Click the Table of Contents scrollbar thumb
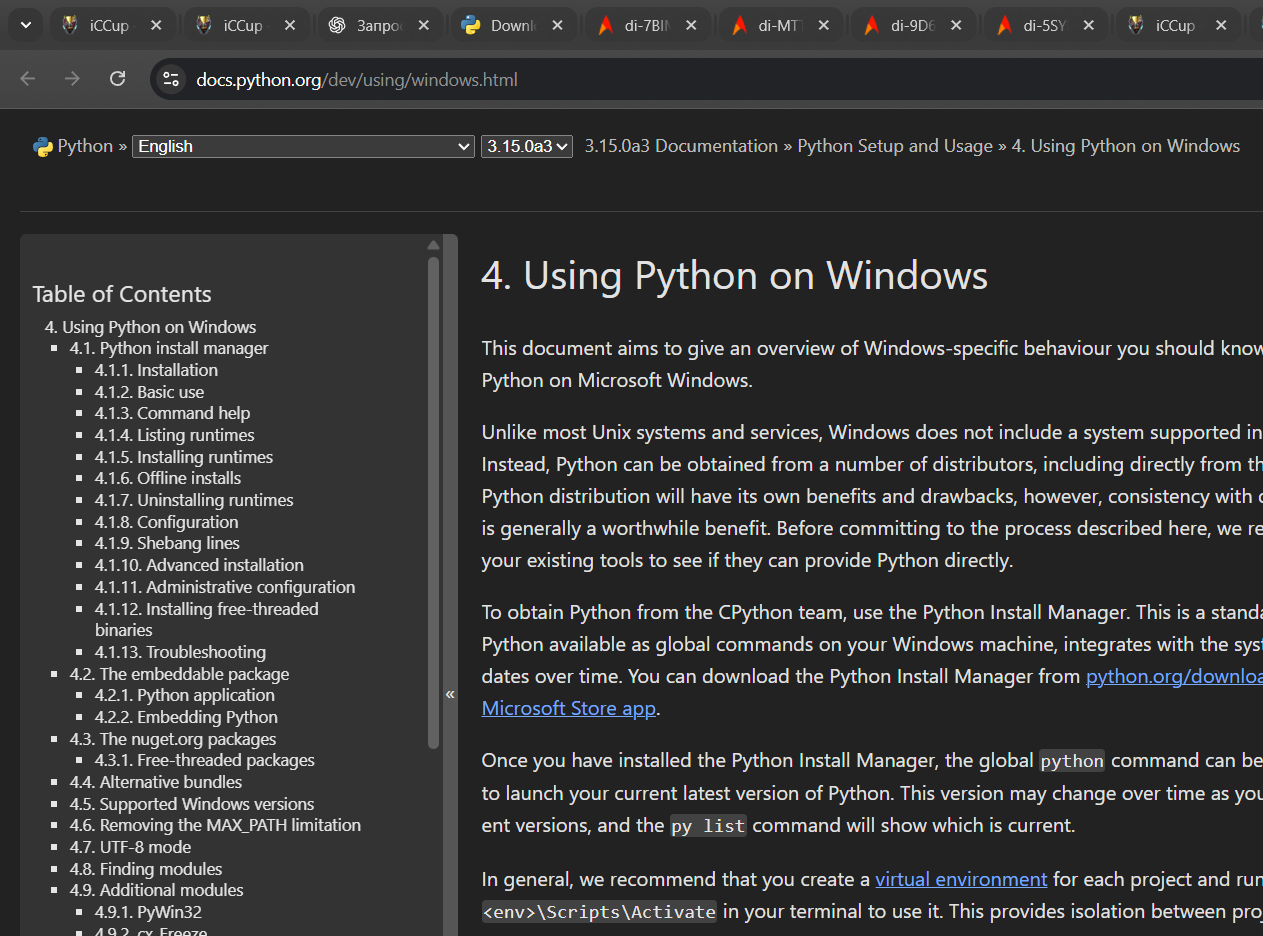Screen dimensions: 1263x936 (433, 500)
